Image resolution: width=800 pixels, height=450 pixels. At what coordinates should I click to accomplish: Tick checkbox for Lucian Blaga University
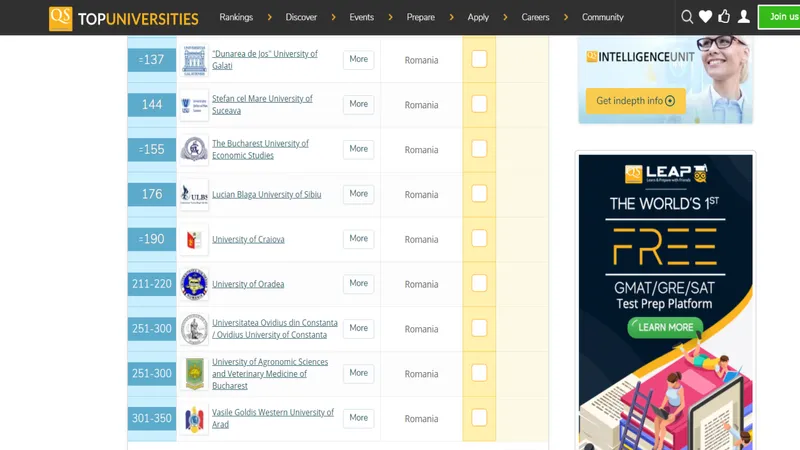pos(479,193)
